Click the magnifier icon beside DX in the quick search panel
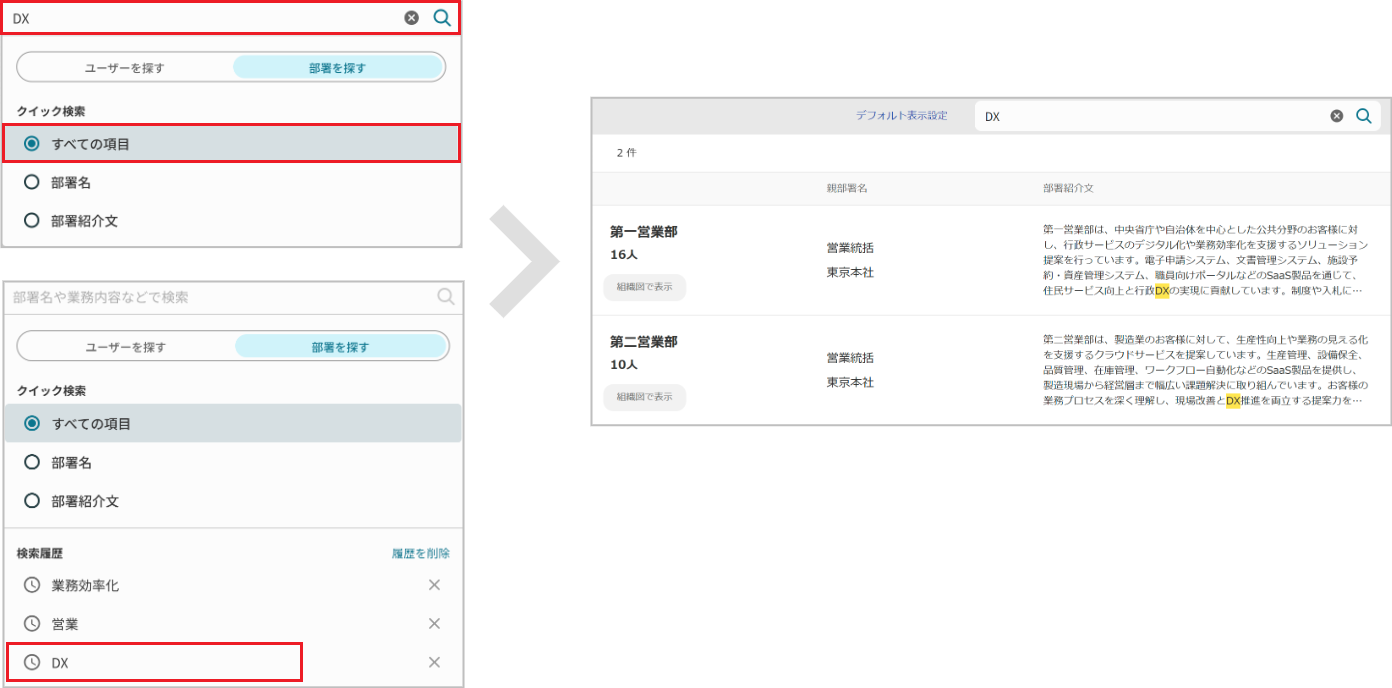 tap(442, 18)
